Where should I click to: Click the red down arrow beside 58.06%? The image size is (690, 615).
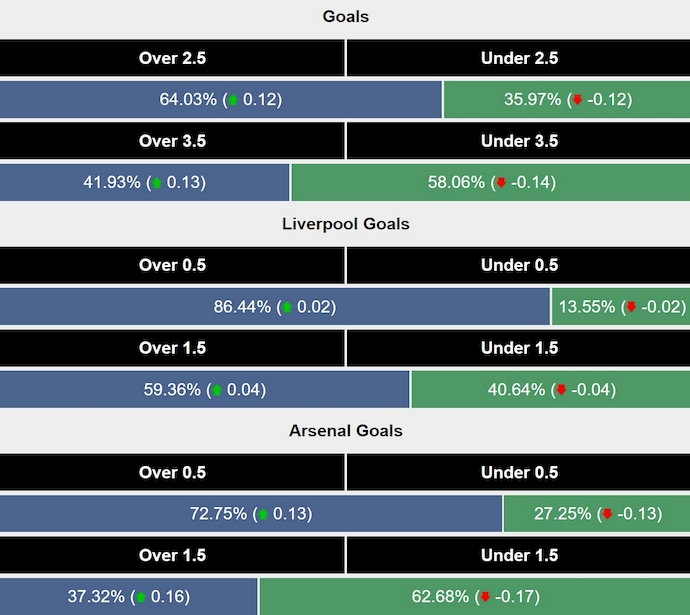[500, 183]
